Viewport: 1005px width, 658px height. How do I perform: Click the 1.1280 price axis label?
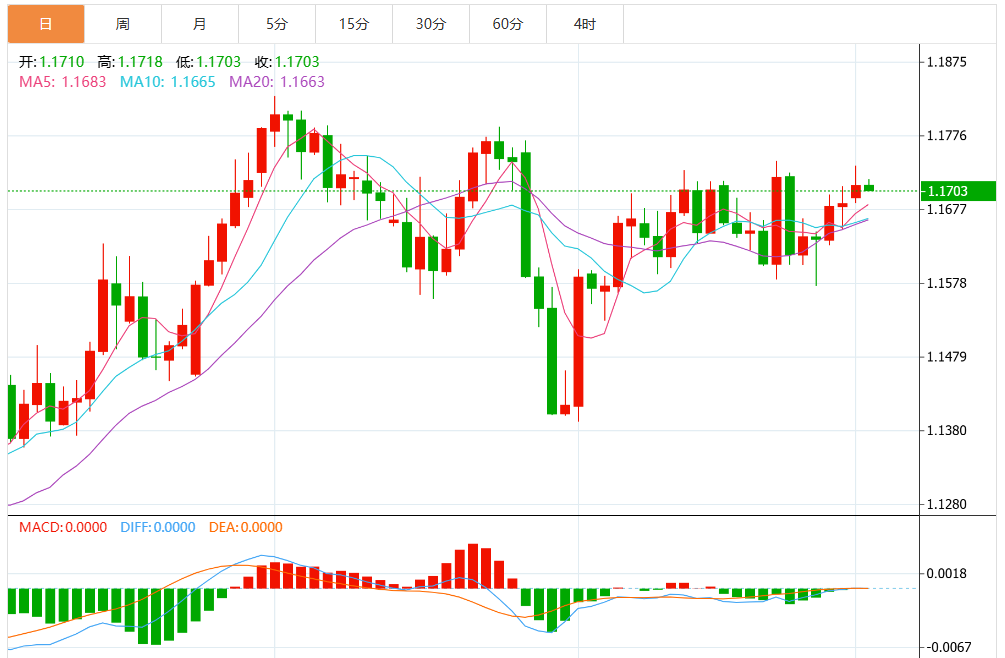(x=947, y=504)
